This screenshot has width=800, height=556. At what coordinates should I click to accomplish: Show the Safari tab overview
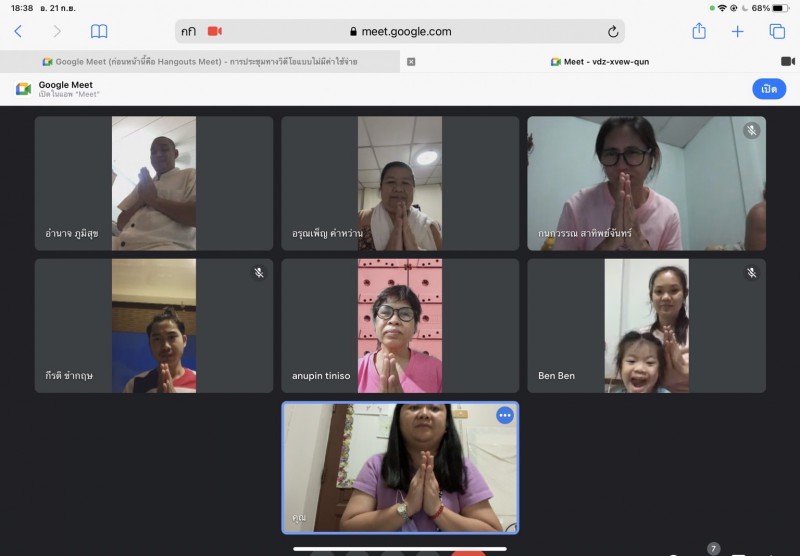tap(777, 31)
